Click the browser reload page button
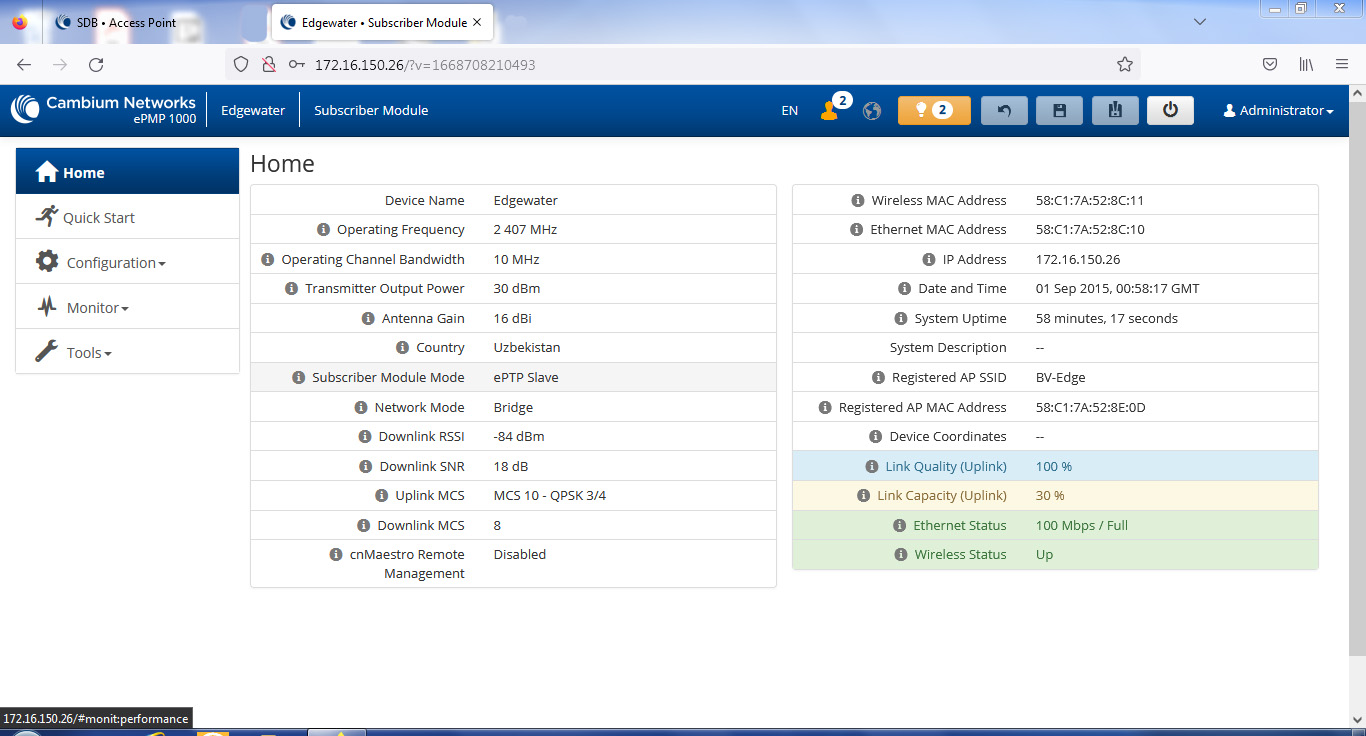This screenshot has height=736, width=1366. click(96, 64)
